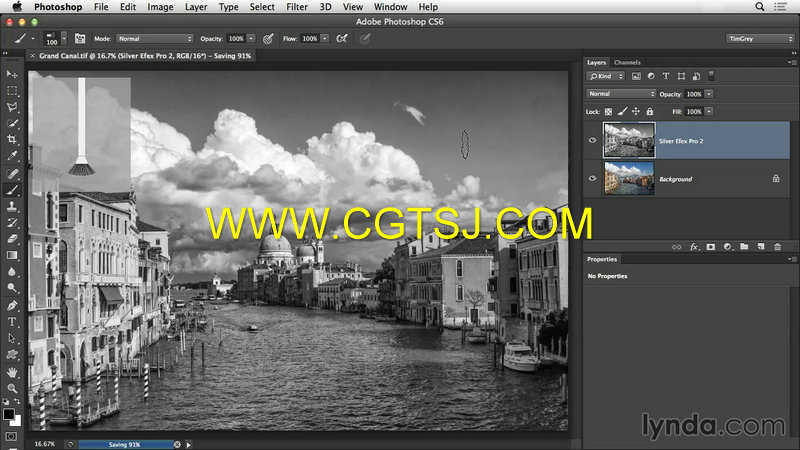Add a layer style with fx icon
This screenshot has height=450, width=800.
point(693,247)
